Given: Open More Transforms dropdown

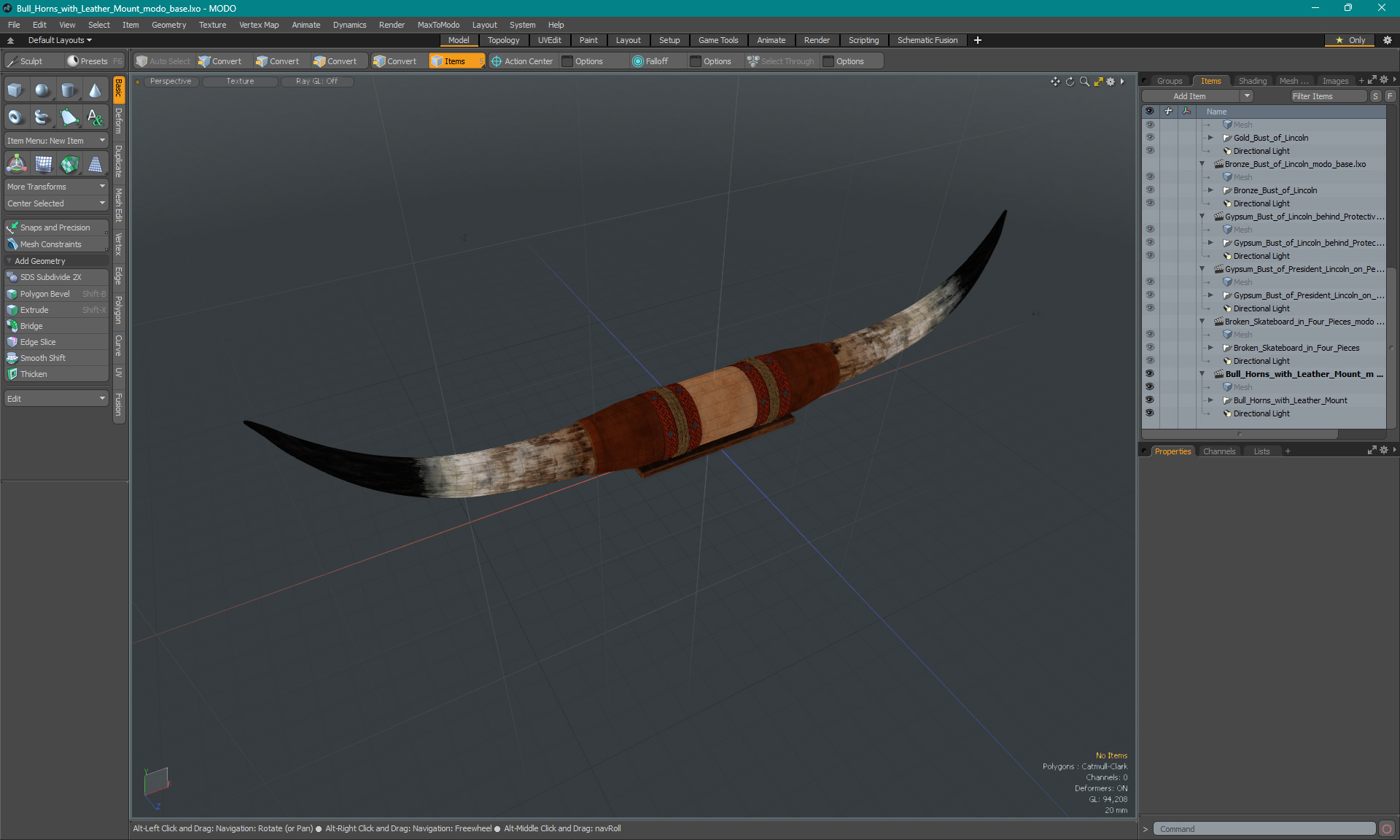Looking at the screenshot, I should (56, 187).
